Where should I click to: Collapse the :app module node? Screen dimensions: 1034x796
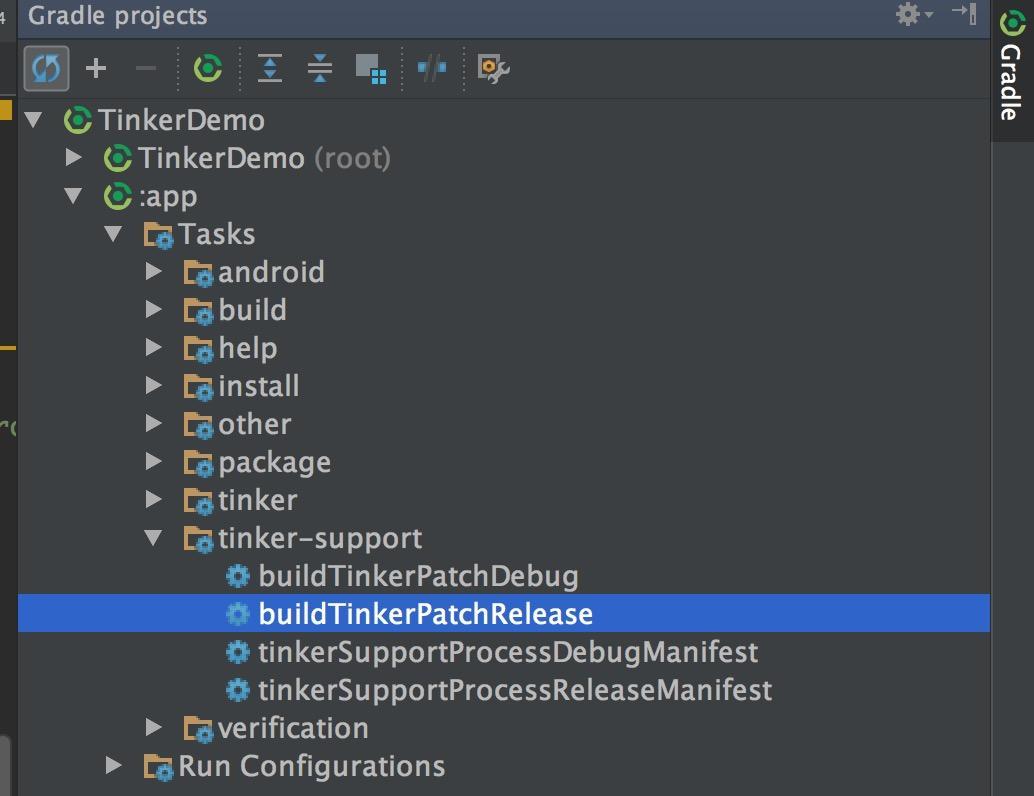(73, 196)
